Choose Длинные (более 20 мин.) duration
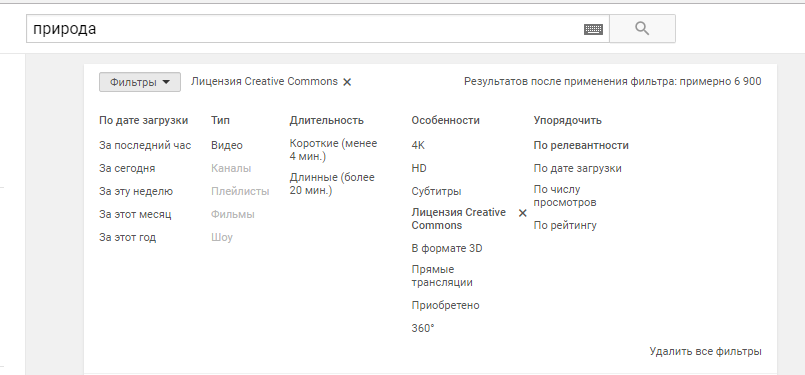This screenshot has height=375, width=805. click(x=332, y=184)
